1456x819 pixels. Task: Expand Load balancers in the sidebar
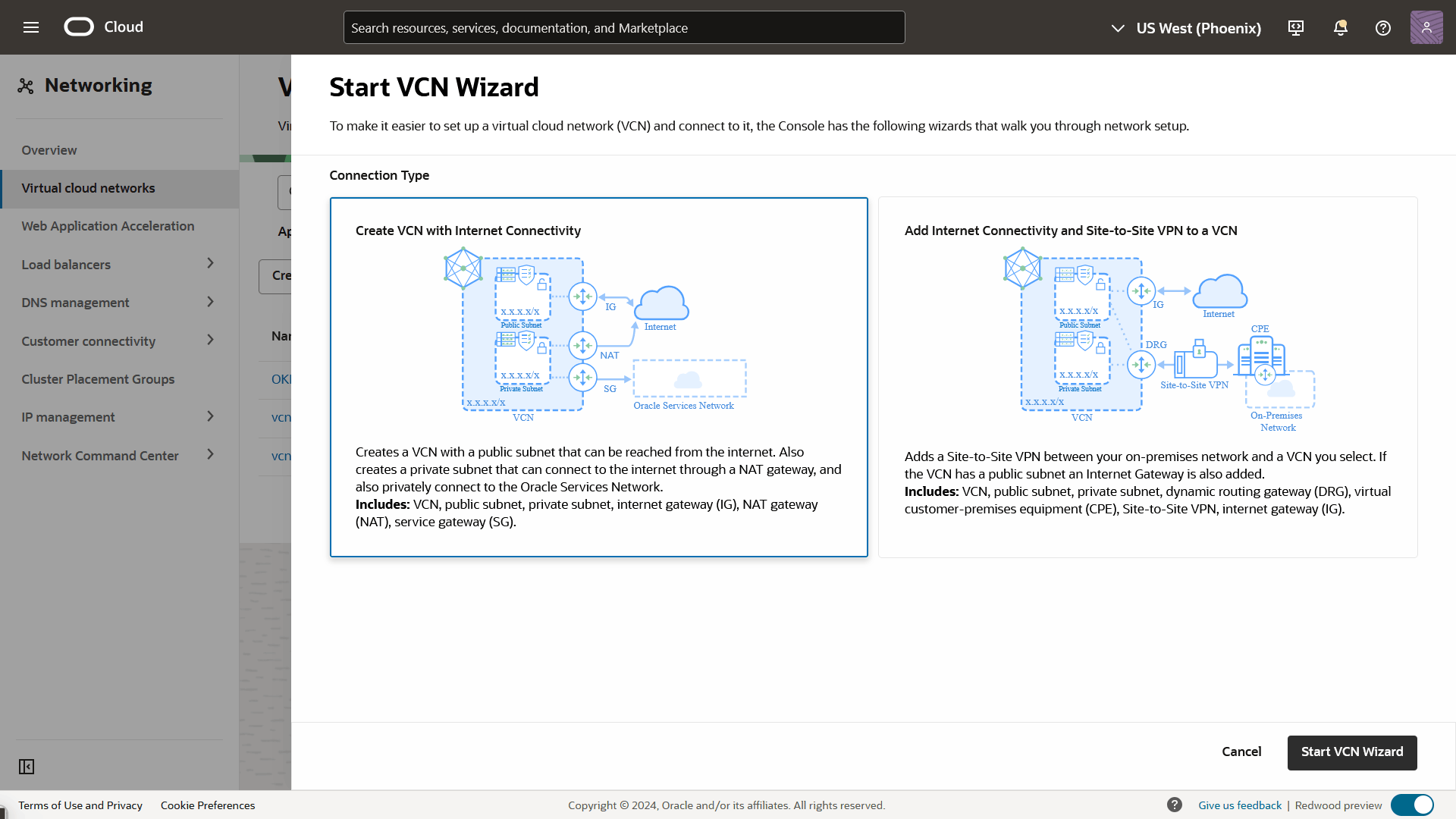[x=118, y=265]
